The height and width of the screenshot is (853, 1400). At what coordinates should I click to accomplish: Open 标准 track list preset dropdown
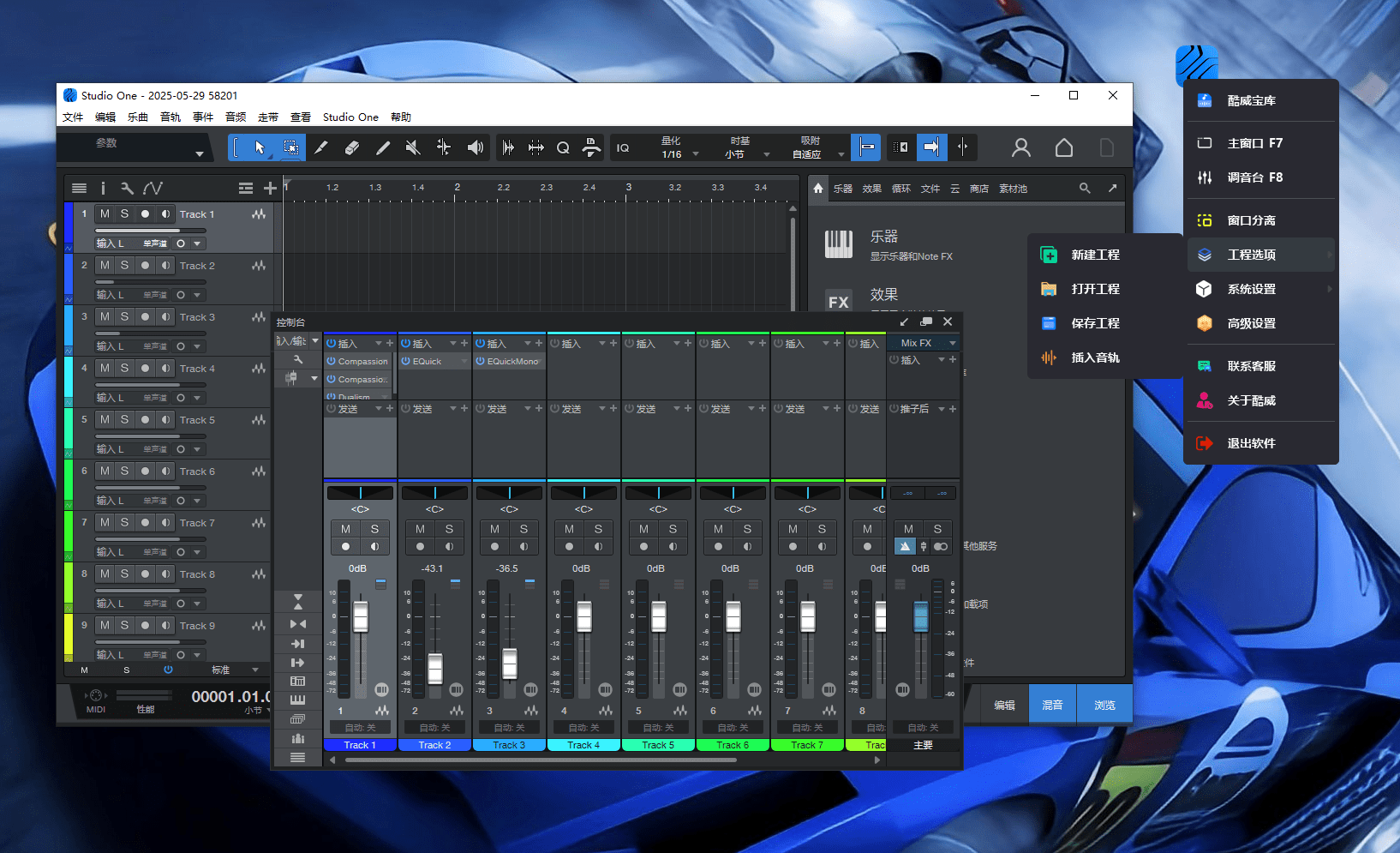[x=254, y=670]
